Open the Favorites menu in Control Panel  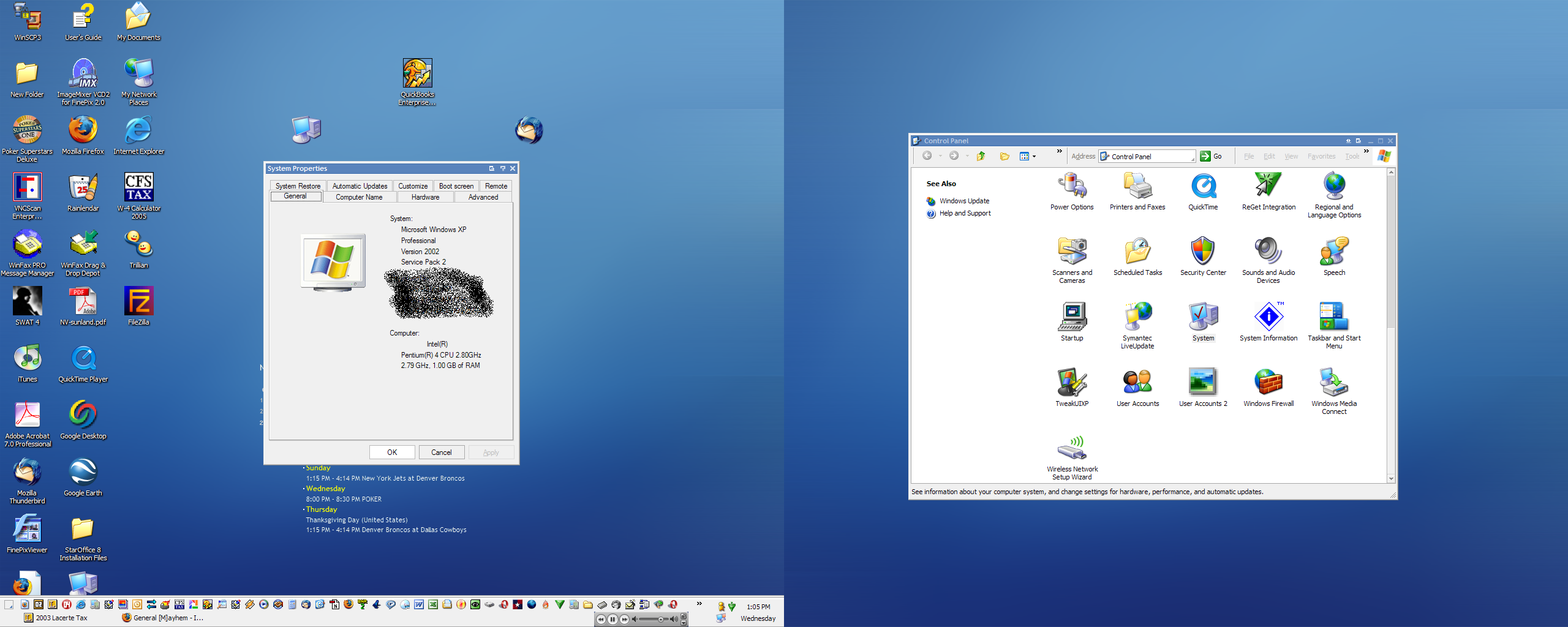tap(1321, 157)
